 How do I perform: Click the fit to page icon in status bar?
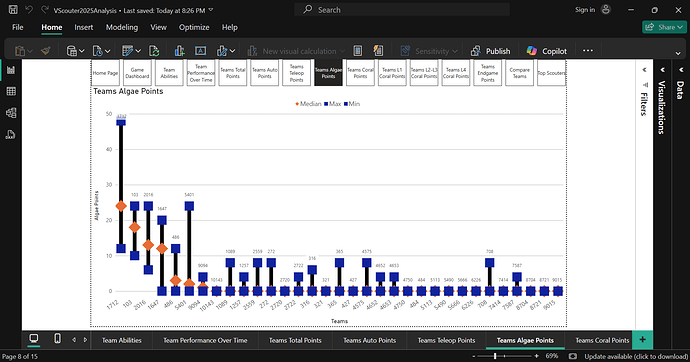(x=573, y=356)
